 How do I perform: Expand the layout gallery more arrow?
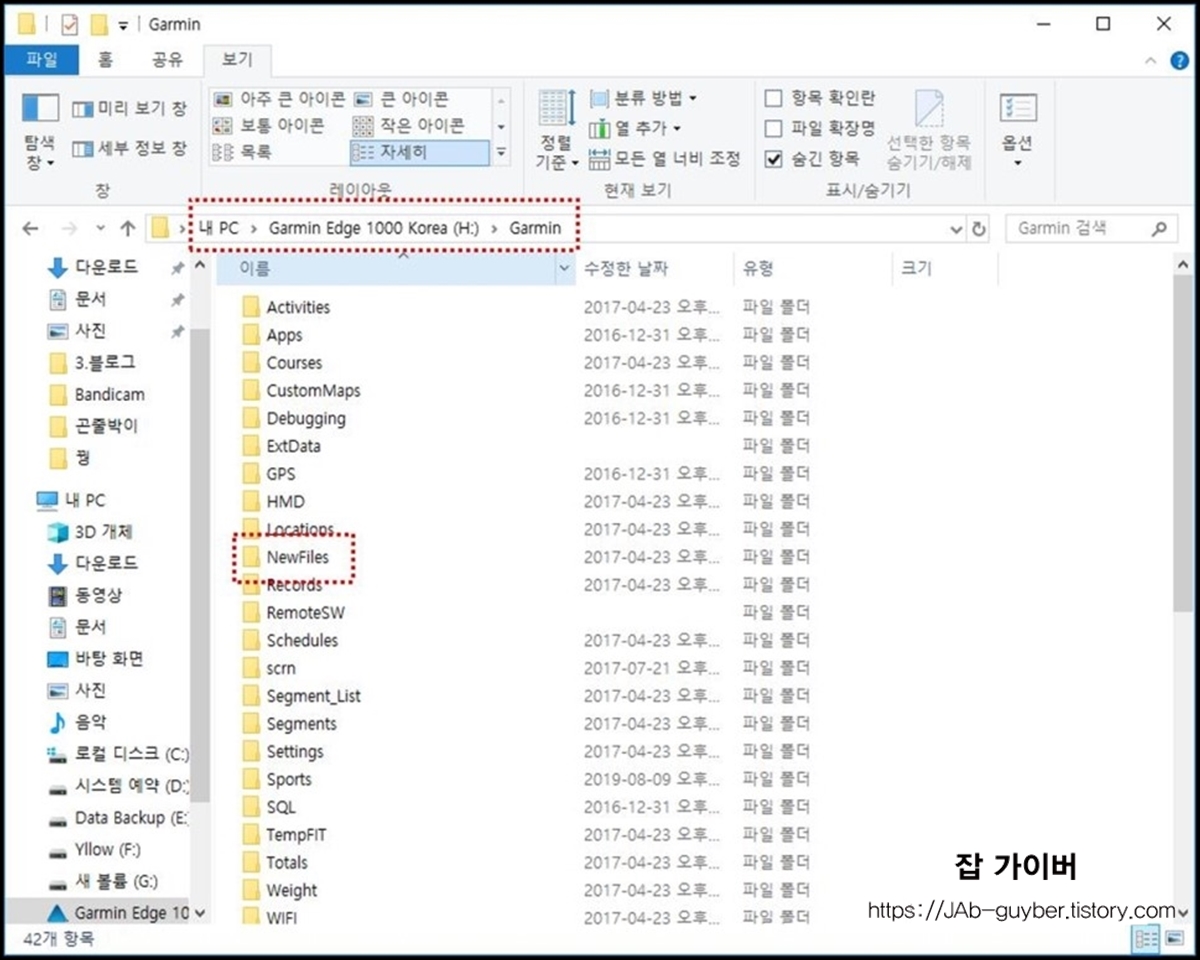click(x=501, y=153)
